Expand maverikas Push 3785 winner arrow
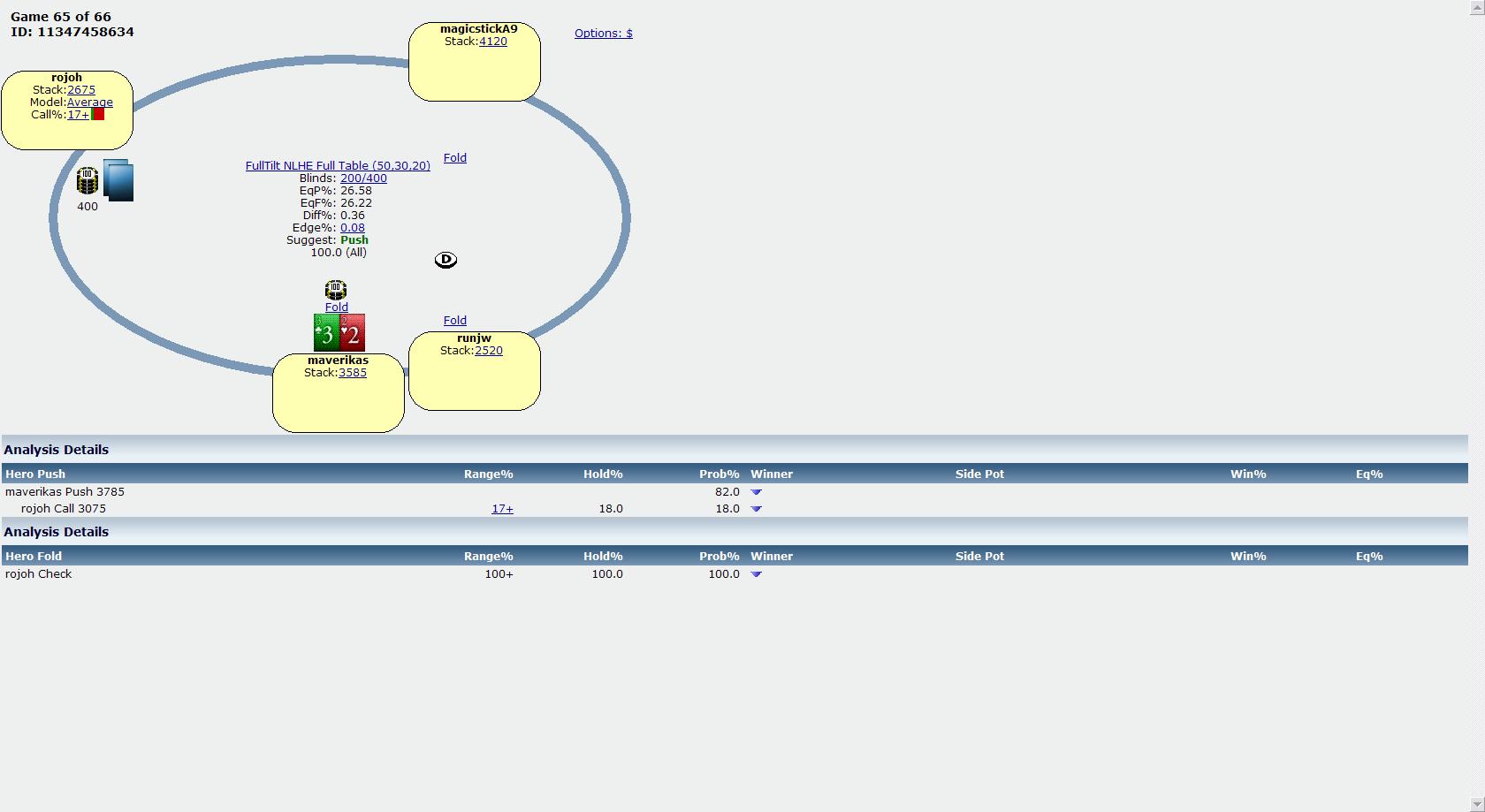The image size is (1485, 812). point(756,492)
